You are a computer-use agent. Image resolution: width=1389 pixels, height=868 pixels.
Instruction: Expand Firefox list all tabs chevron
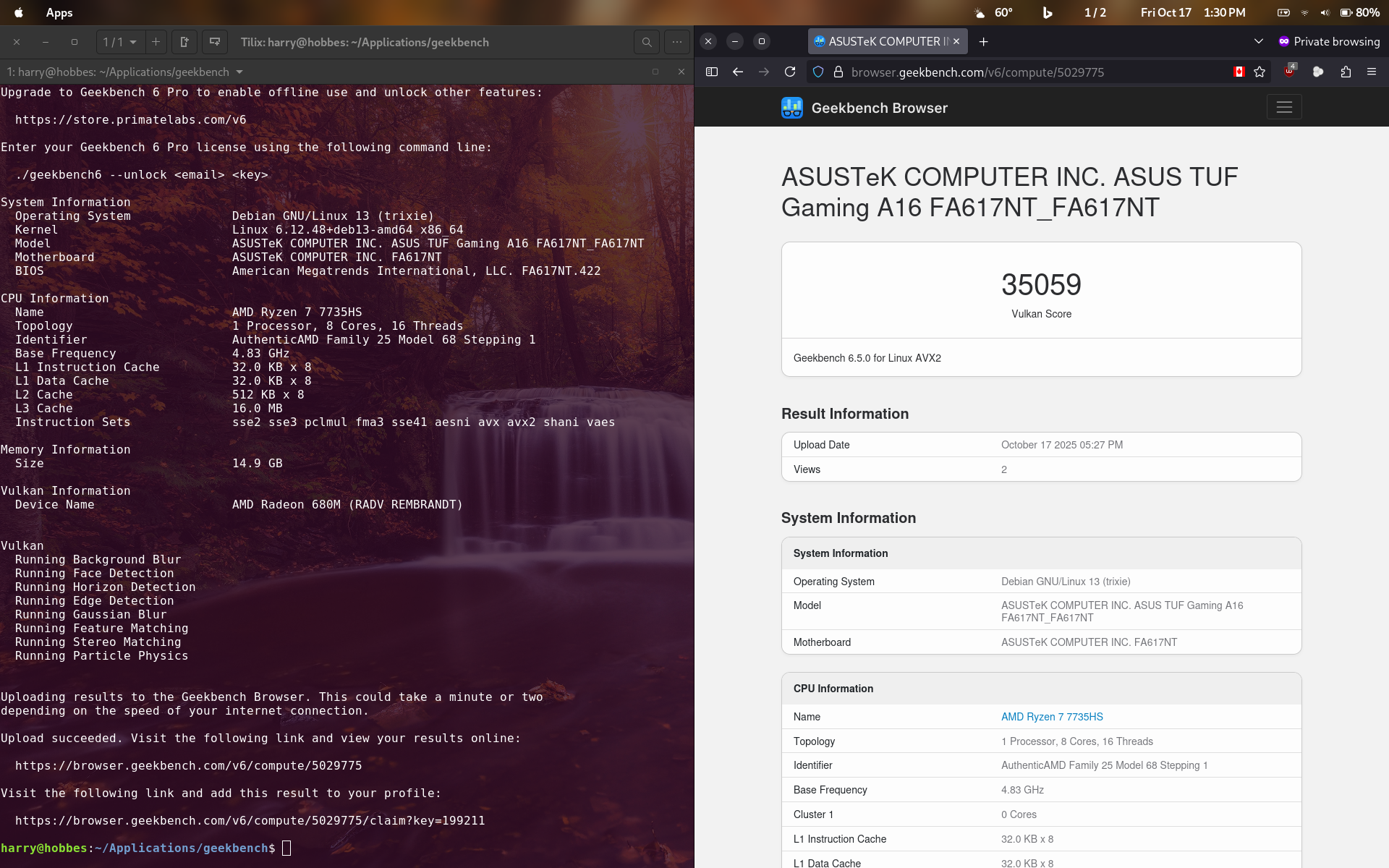point(1259,41)
